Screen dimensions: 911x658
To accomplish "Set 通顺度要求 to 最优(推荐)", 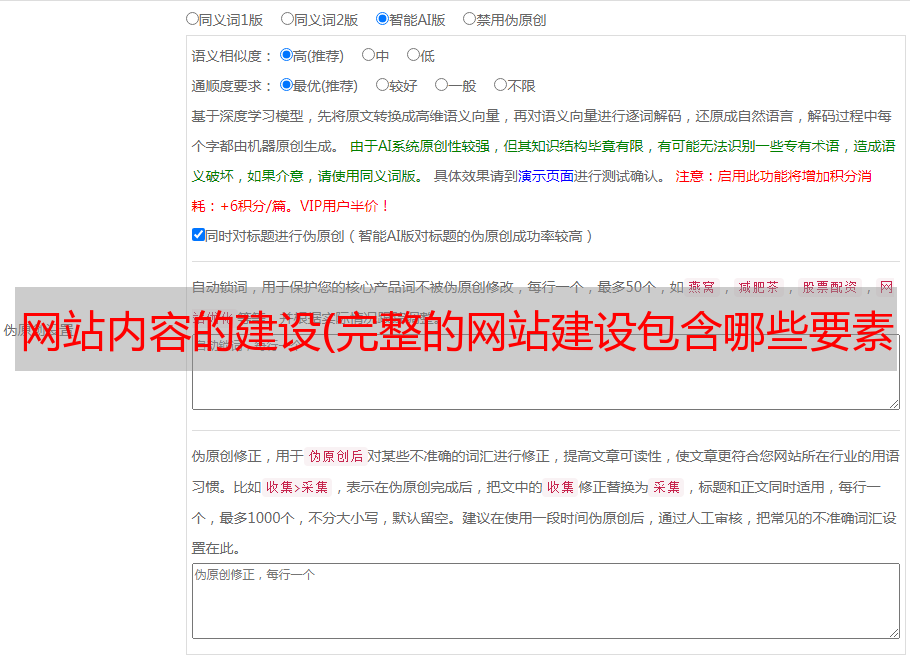I will tap(286, 85).
